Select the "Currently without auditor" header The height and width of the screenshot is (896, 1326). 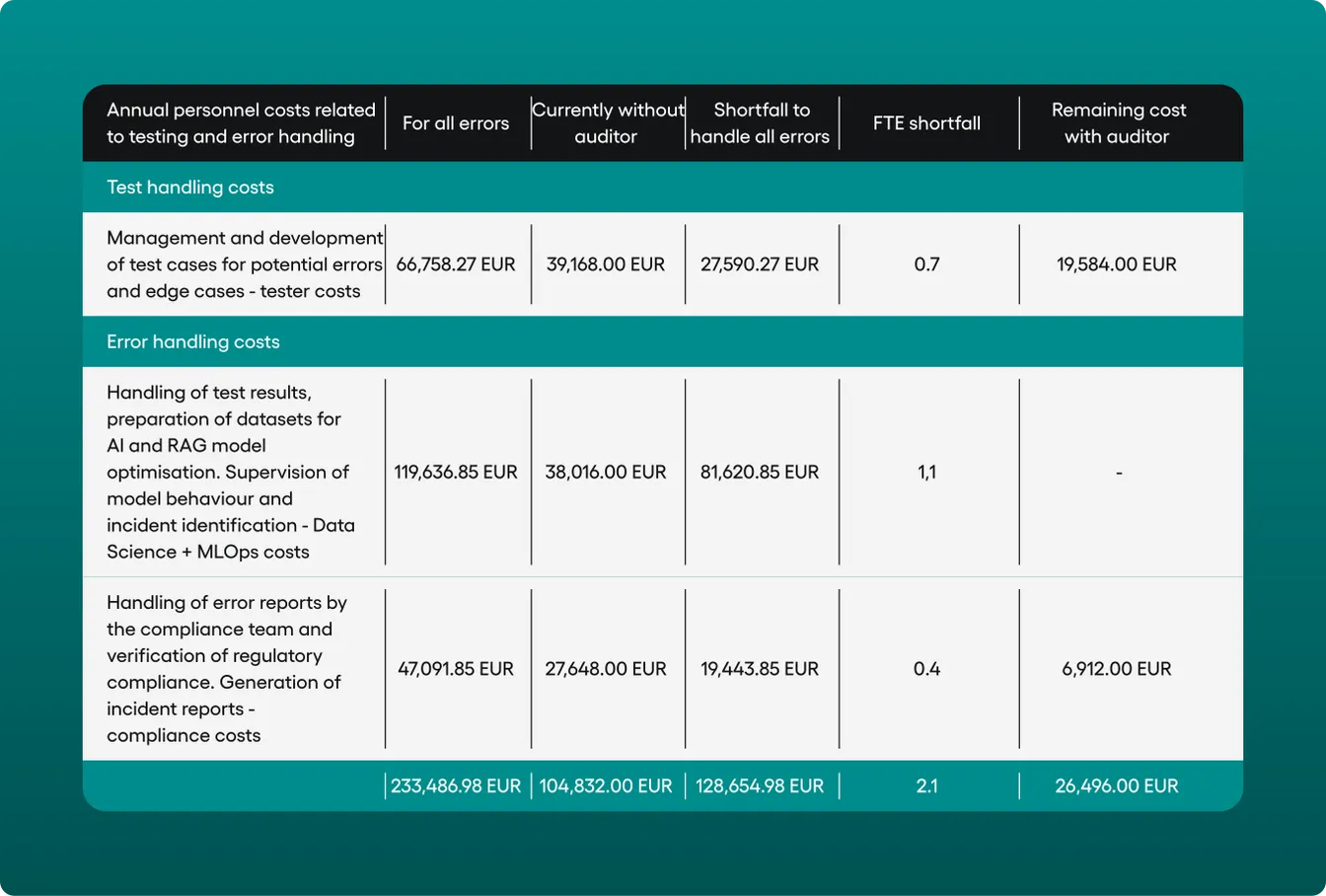pyautogui.click(x=608, y=123)
